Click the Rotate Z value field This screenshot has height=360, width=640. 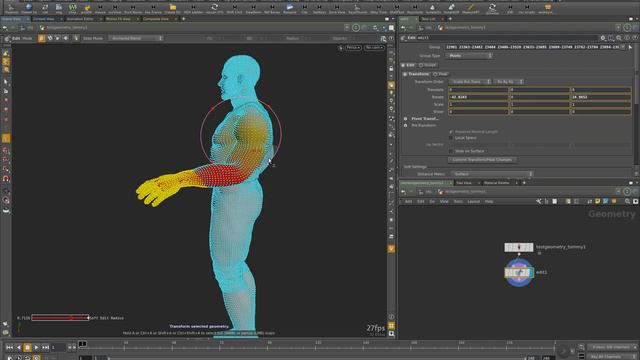coord(601,97)
